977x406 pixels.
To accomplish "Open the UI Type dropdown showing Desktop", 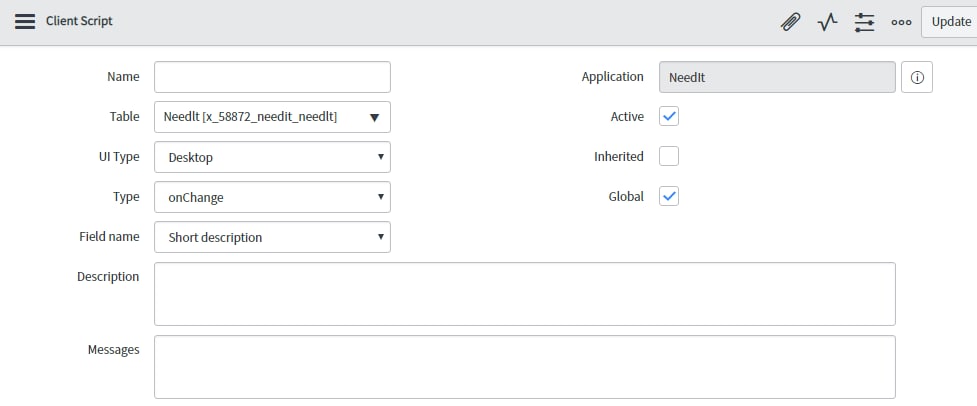I will (272, 157).
